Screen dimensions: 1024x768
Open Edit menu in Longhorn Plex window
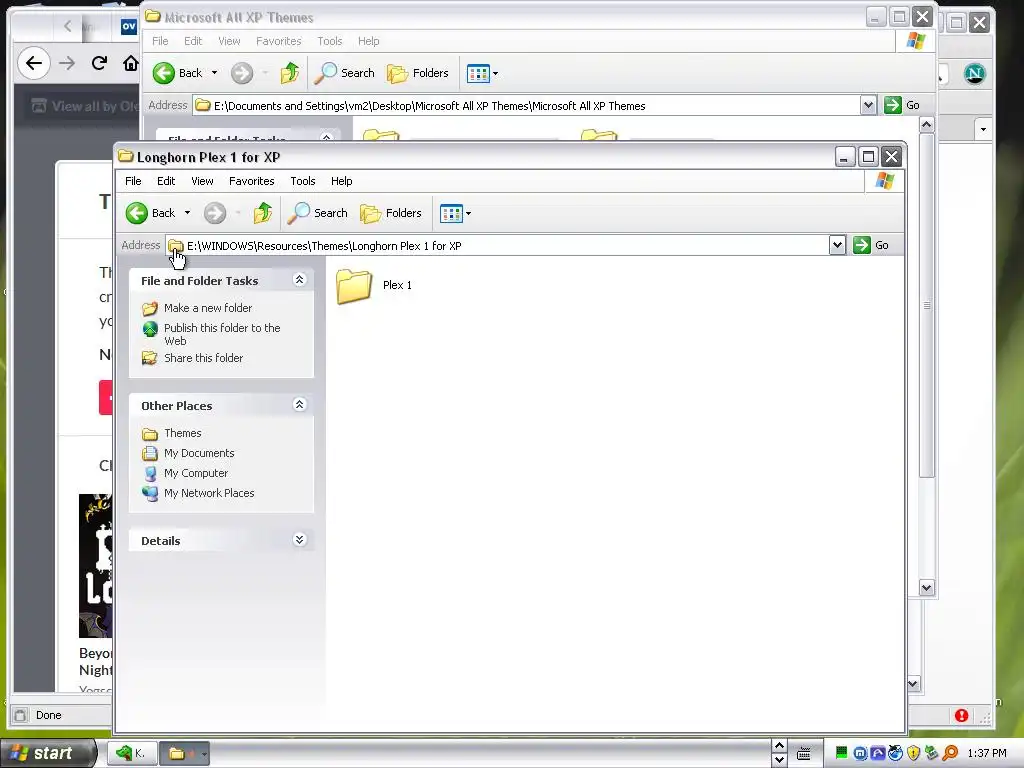[x=166, y=181]
